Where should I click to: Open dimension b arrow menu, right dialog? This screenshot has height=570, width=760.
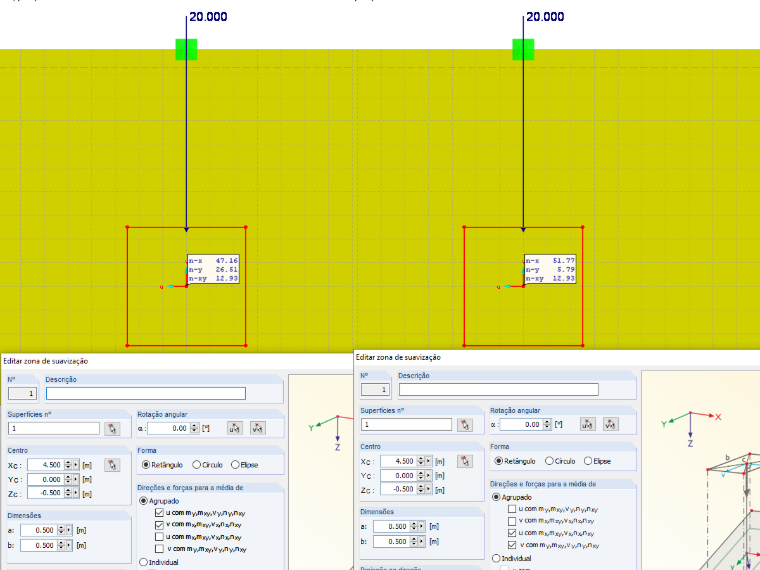(422, 541)
